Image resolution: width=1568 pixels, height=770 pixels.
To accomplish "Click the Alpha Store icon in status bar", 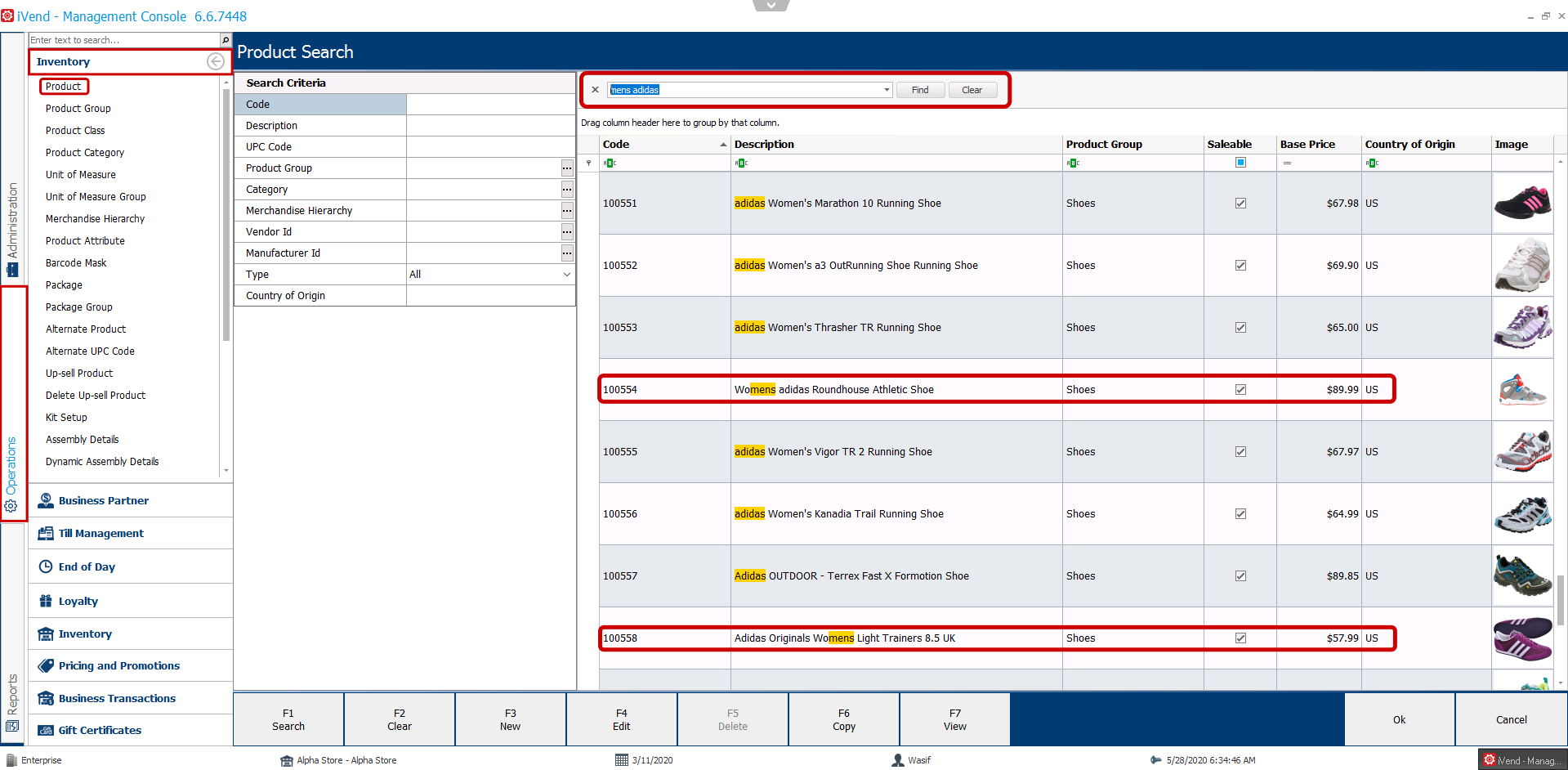I will click(286, 760).
